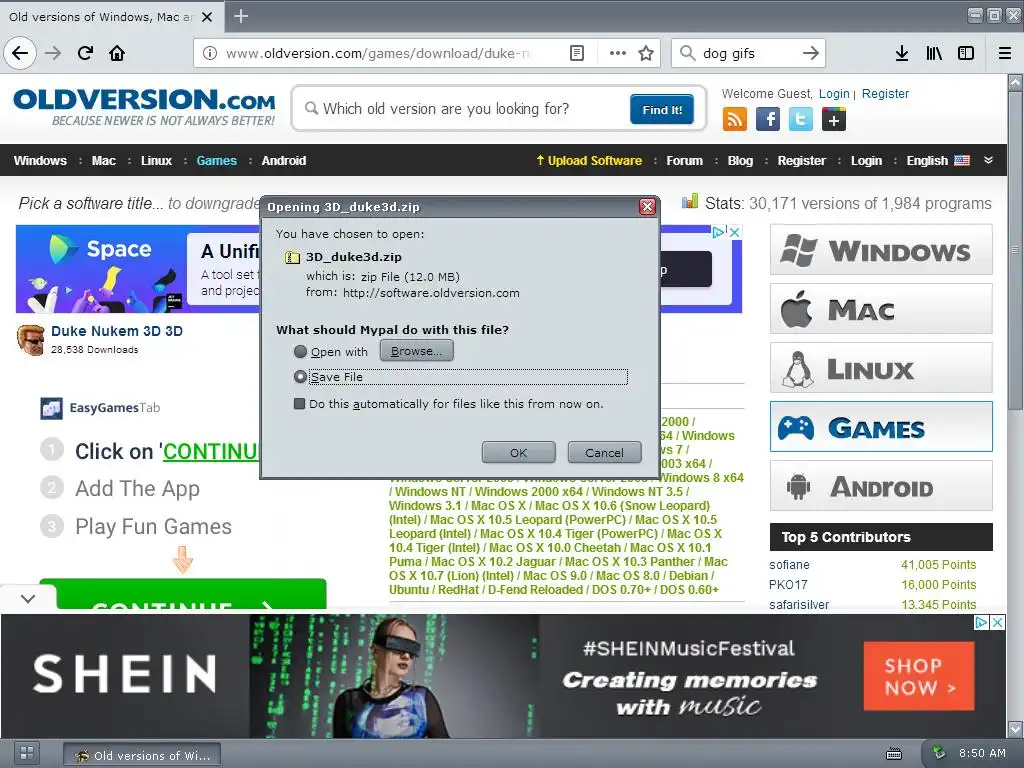Open the Games menu in site navigation

(216, 161)
